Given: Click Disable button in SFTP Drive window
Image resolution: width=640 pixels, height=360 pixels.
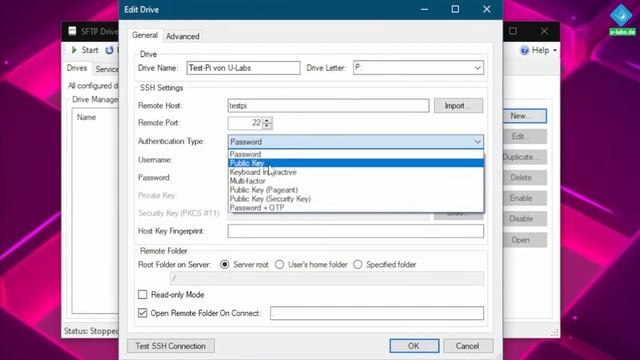Looking at the screenshot, I should [524, 219].
